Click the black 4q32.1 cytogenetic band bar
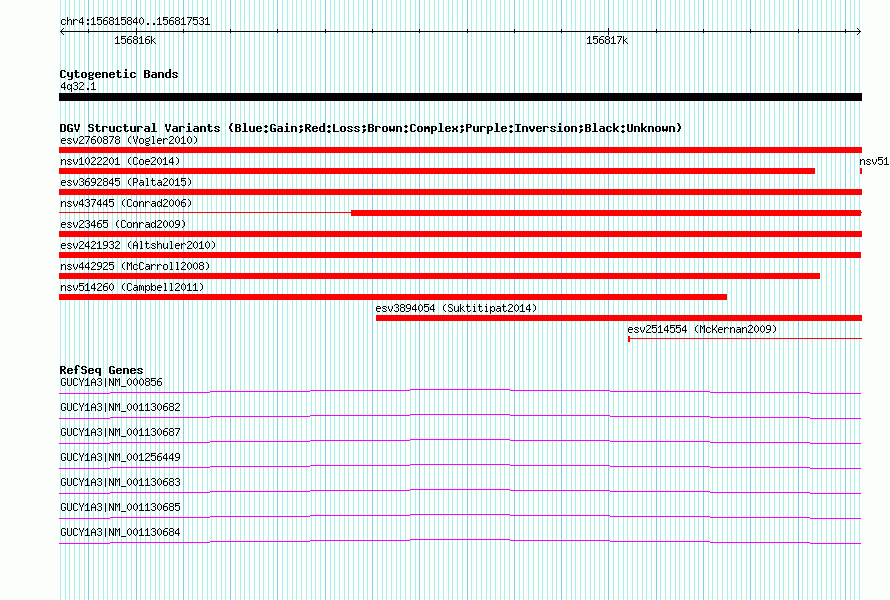 tap(460, 97)
